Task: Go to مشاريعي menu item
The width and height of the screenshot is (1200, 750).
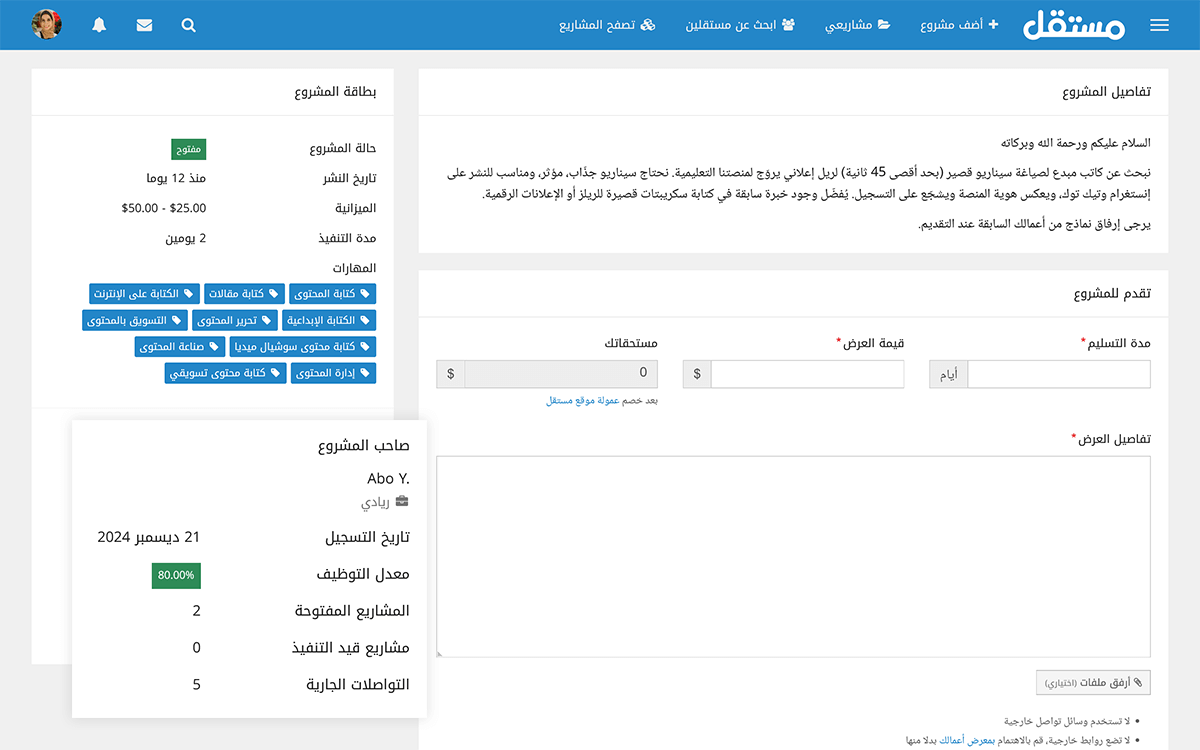Action: click(857, 25)
